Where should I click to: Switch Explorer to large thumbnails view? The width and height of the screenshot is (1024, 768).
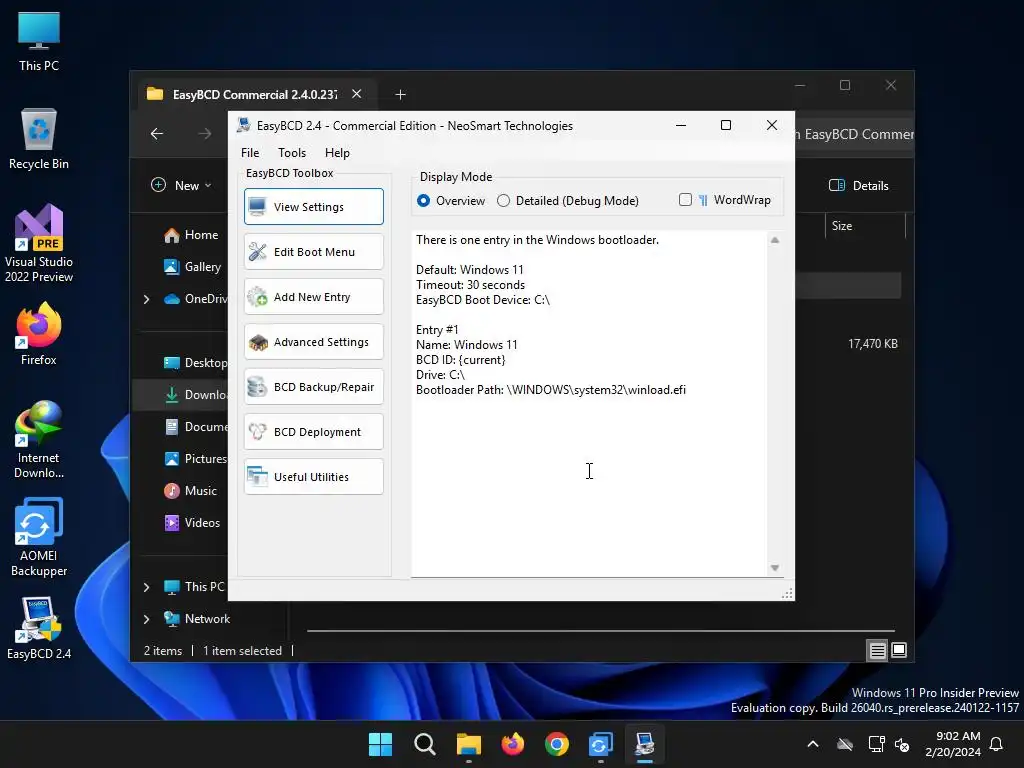click(x=899, y=650)
